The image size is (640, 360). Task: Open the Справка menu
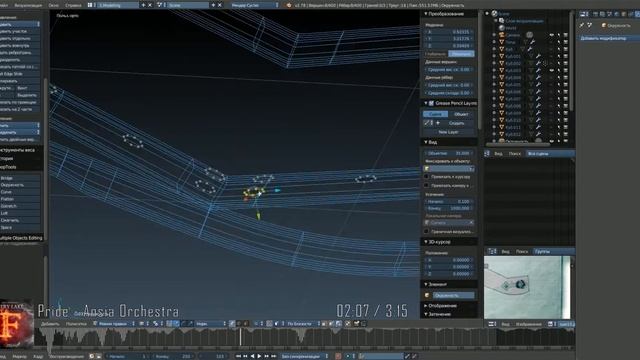pos(73,5)
